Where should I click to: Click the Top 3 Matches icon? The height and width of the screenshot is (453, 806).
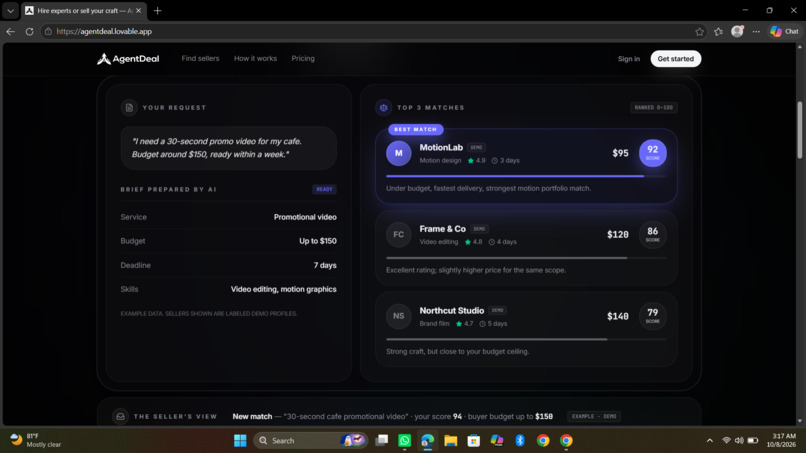tap(383, 107)
